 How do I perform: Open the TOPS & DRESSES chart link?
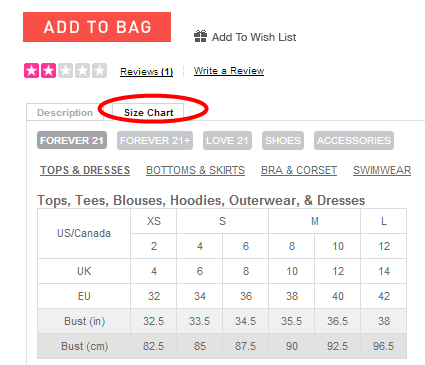(x=85, y=170)
